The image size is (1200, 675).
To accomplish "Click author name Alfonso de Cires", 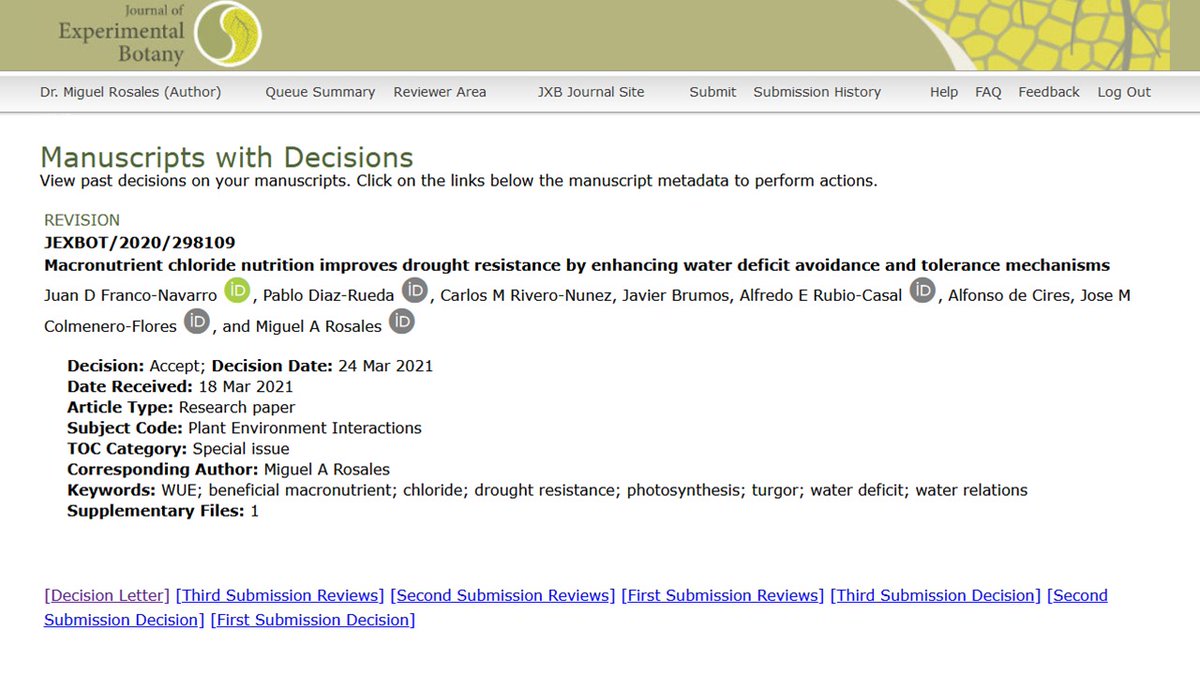I will [1009, 295].
